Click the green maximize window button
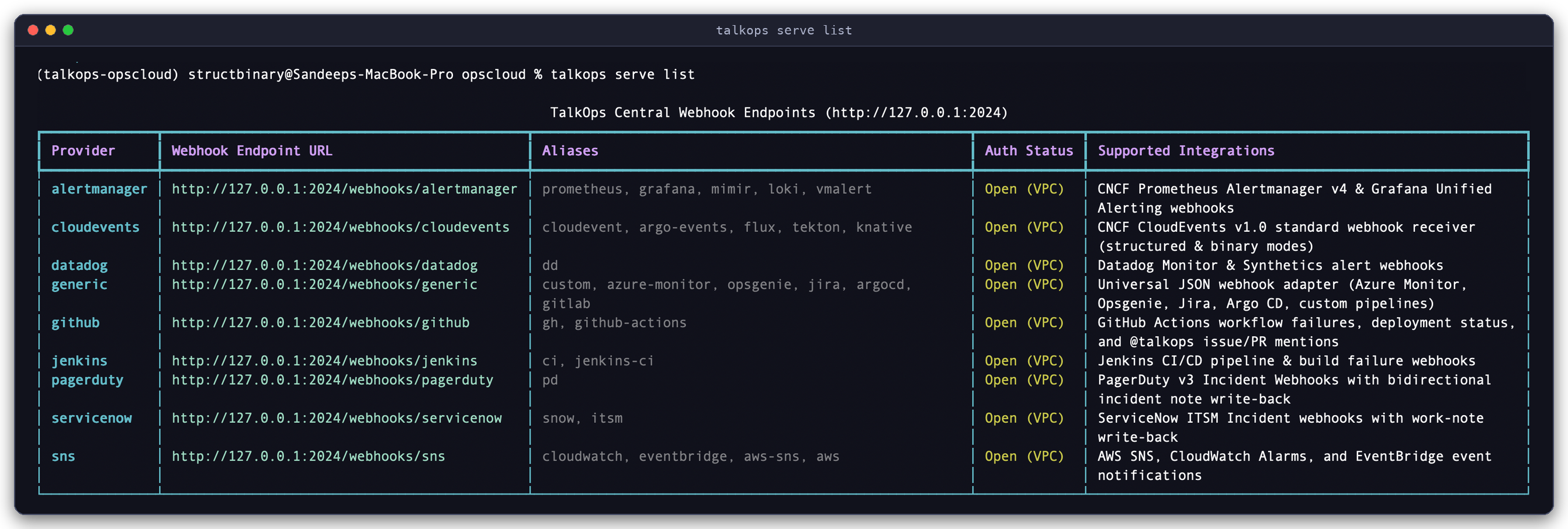This screenshot has height=529, width=1568. 68,30
